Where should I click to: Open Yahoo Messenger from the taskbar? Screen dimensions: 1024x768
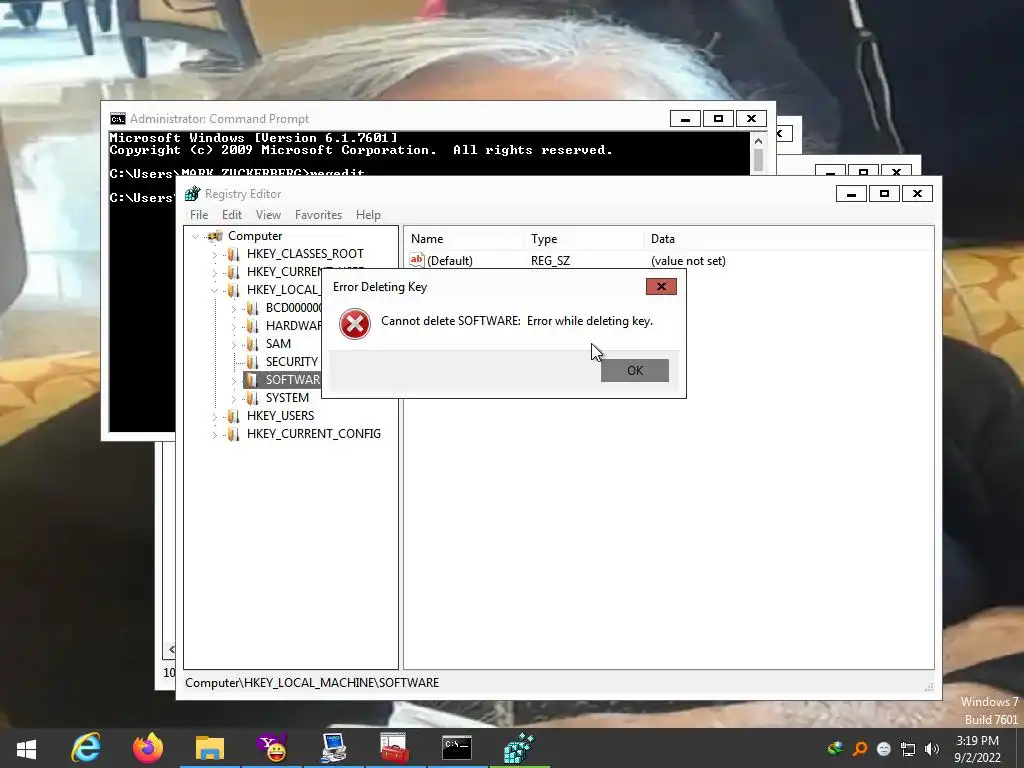(x=272, y=748)
